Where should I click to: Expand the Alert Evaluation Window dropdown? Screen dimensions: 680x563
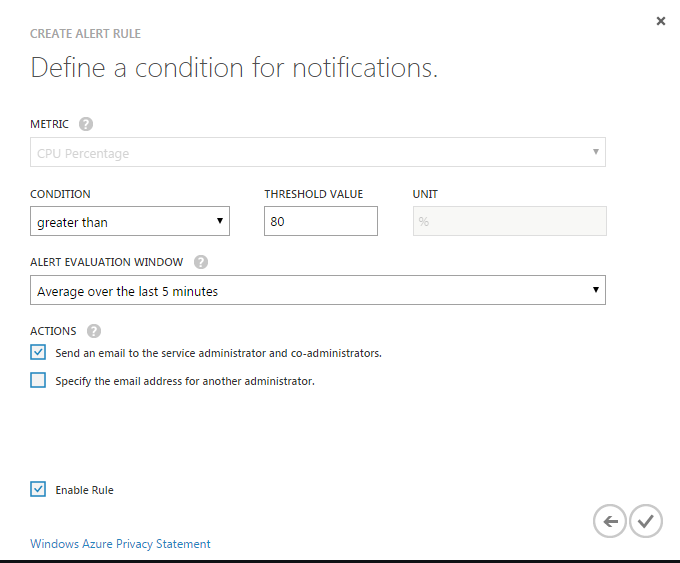(x=318, y=291)
